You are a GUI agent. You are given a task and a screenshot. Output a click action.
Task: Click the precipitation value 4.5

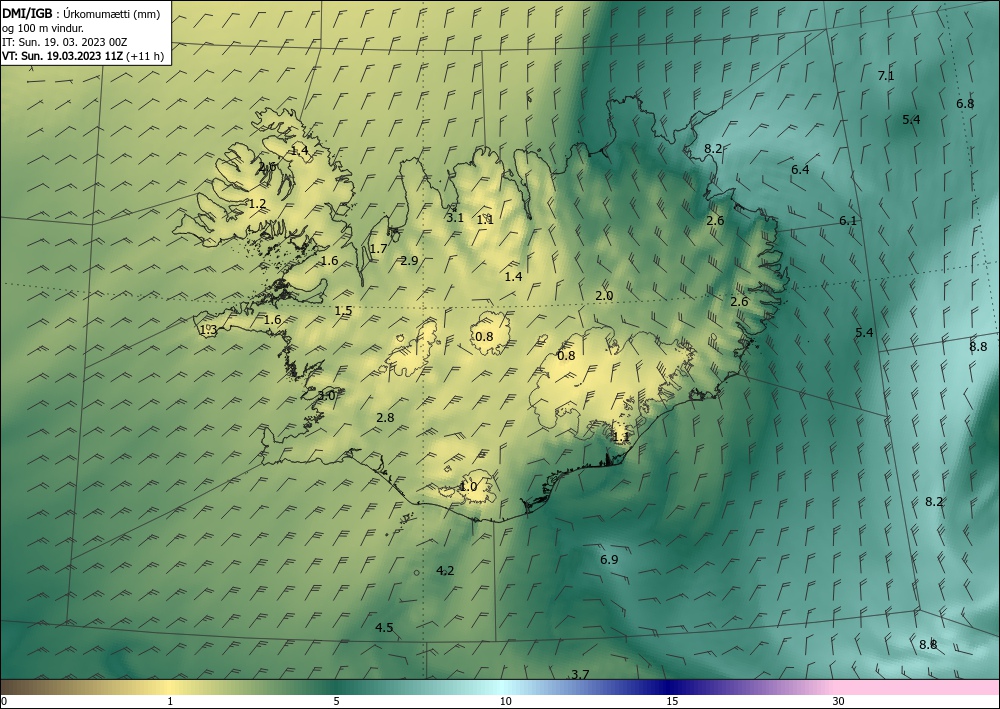pos(384,628)
